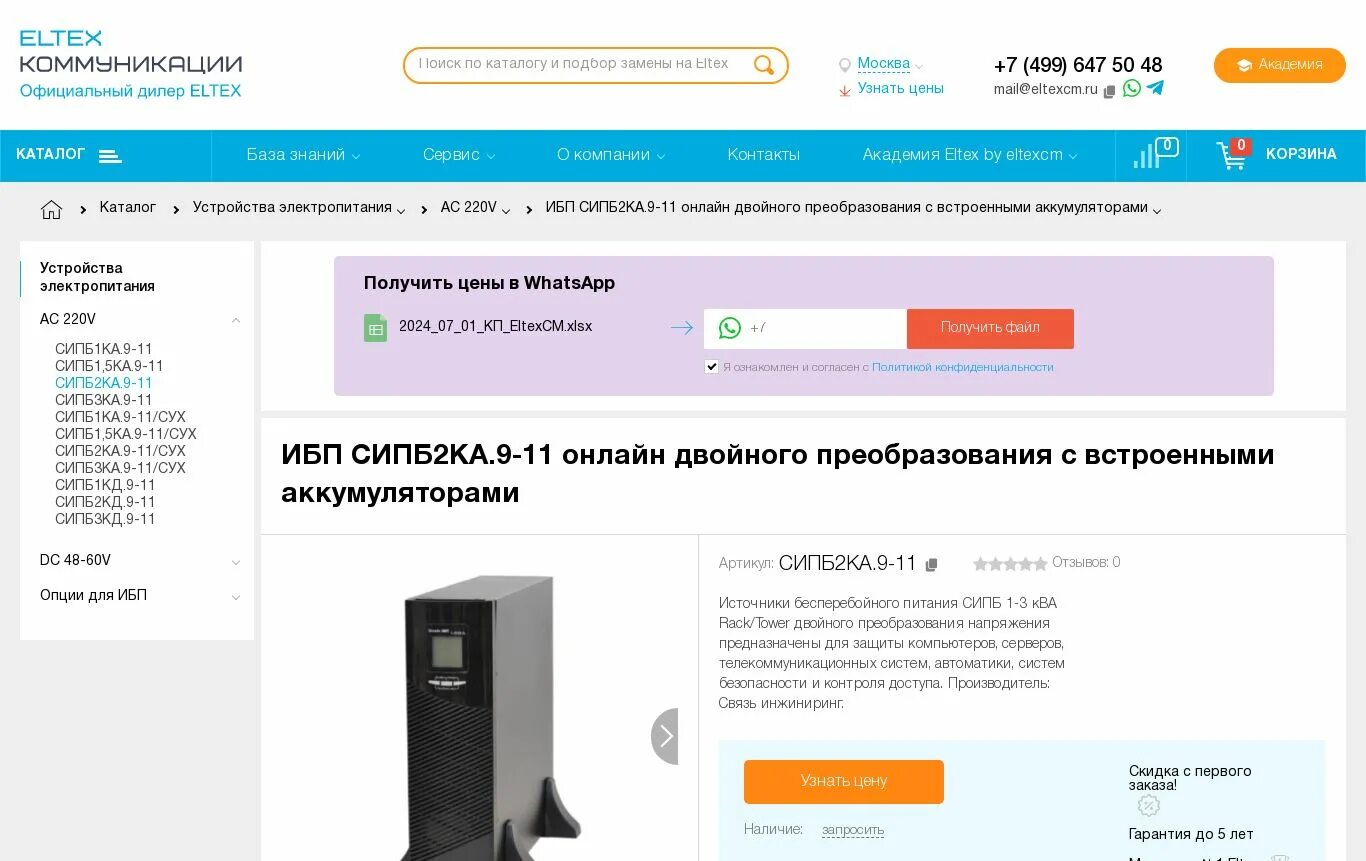
Task: Expand Опции для ИБП section
Action: 236,597
